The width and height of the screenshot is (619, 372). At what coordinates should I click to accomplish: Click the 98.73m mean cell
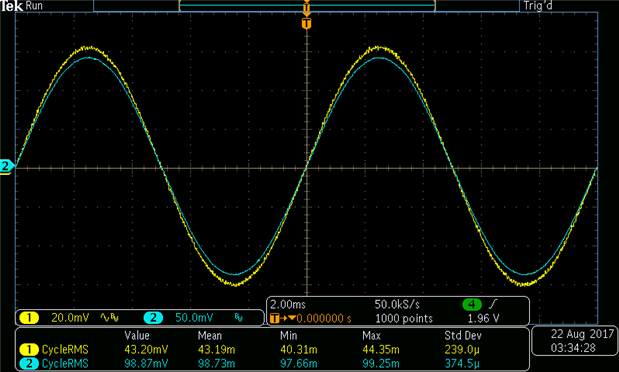pyautogui.click(x=216, y=364)
